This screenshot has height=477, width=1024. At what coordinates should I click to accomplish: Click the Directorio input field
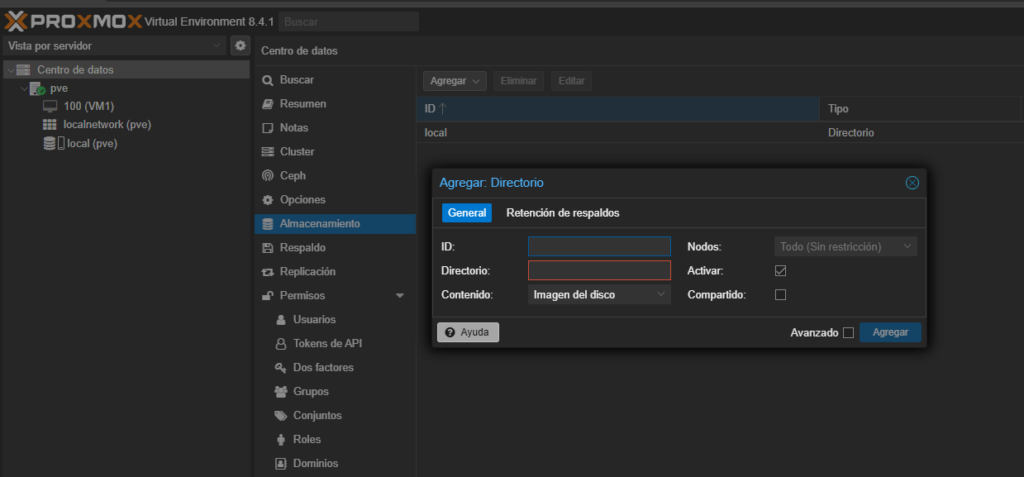click(x=599, y=271)
